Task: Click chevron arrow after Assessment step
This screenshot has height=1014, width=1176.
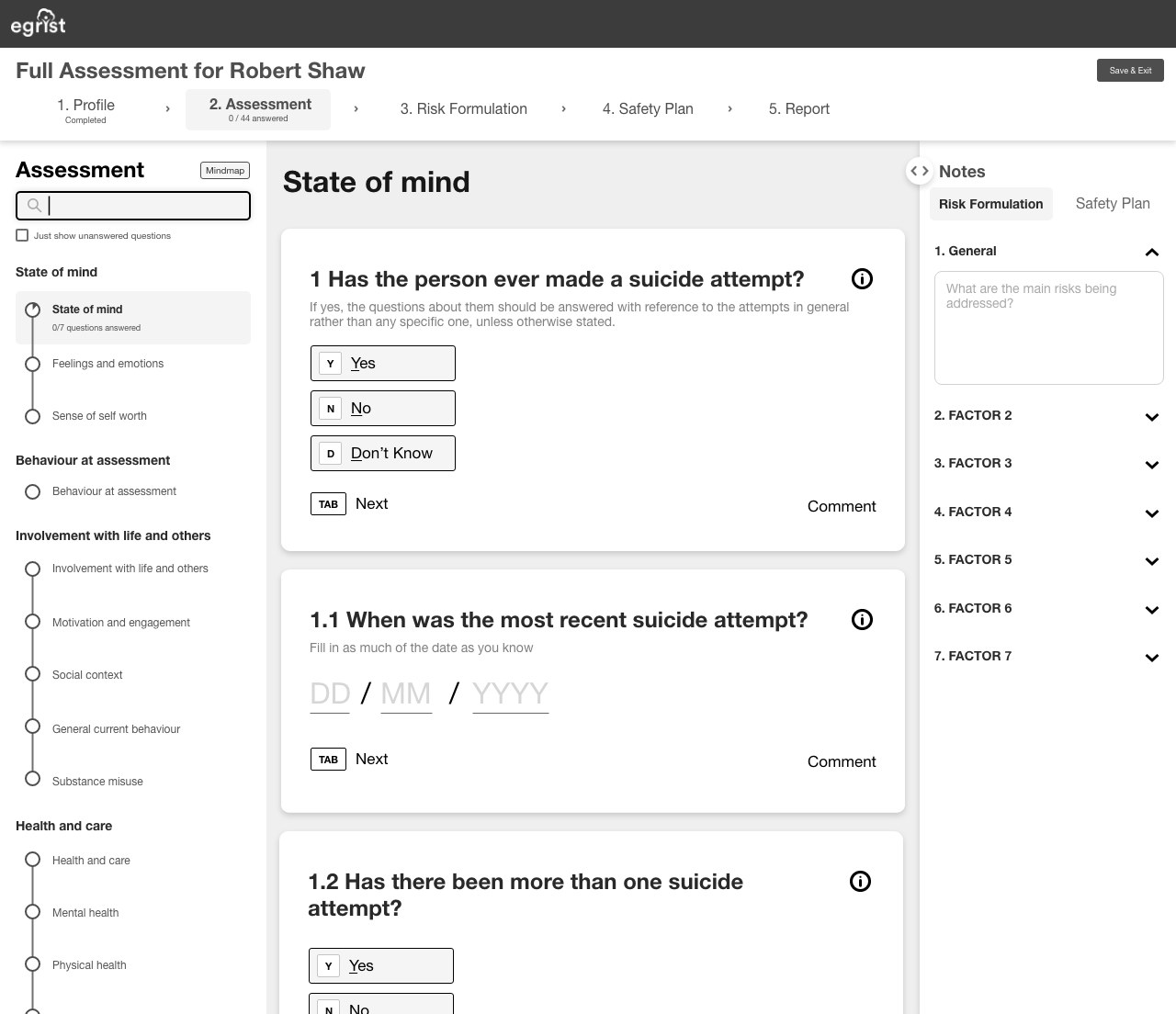Action: (356, 109)
